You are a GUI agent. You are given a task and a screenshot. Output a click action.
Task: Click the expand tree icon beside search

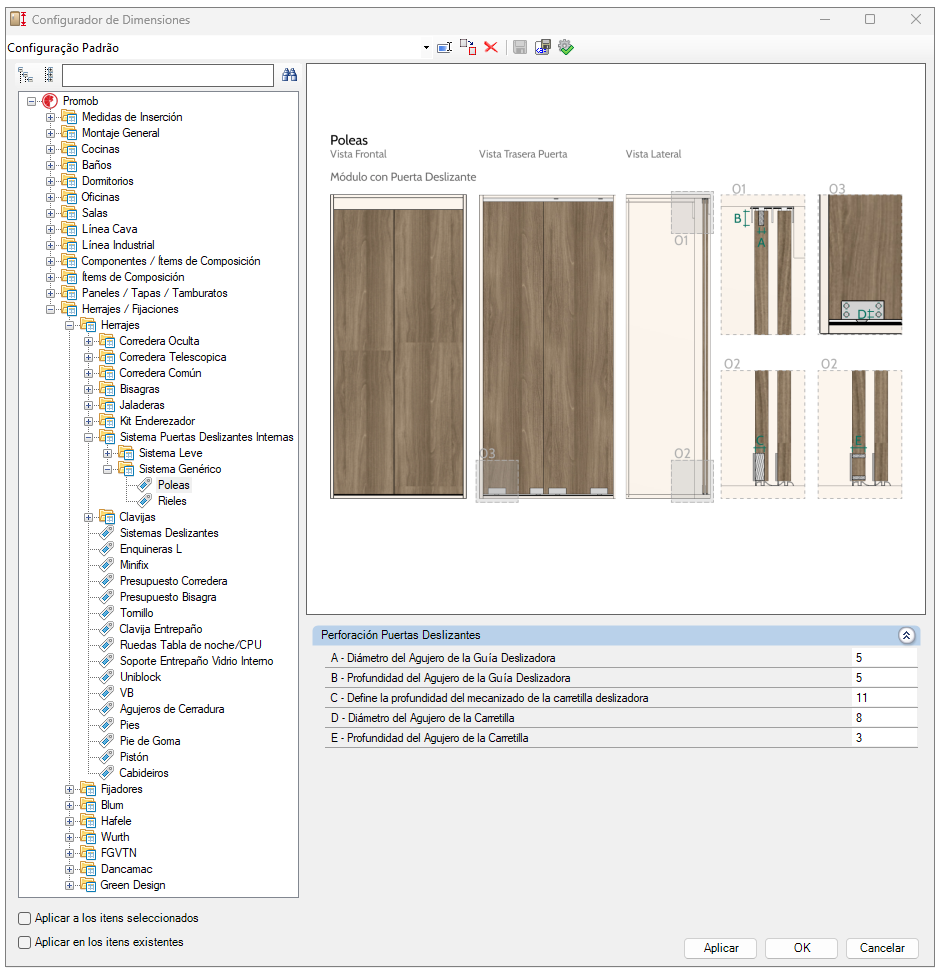coord(25,75)
